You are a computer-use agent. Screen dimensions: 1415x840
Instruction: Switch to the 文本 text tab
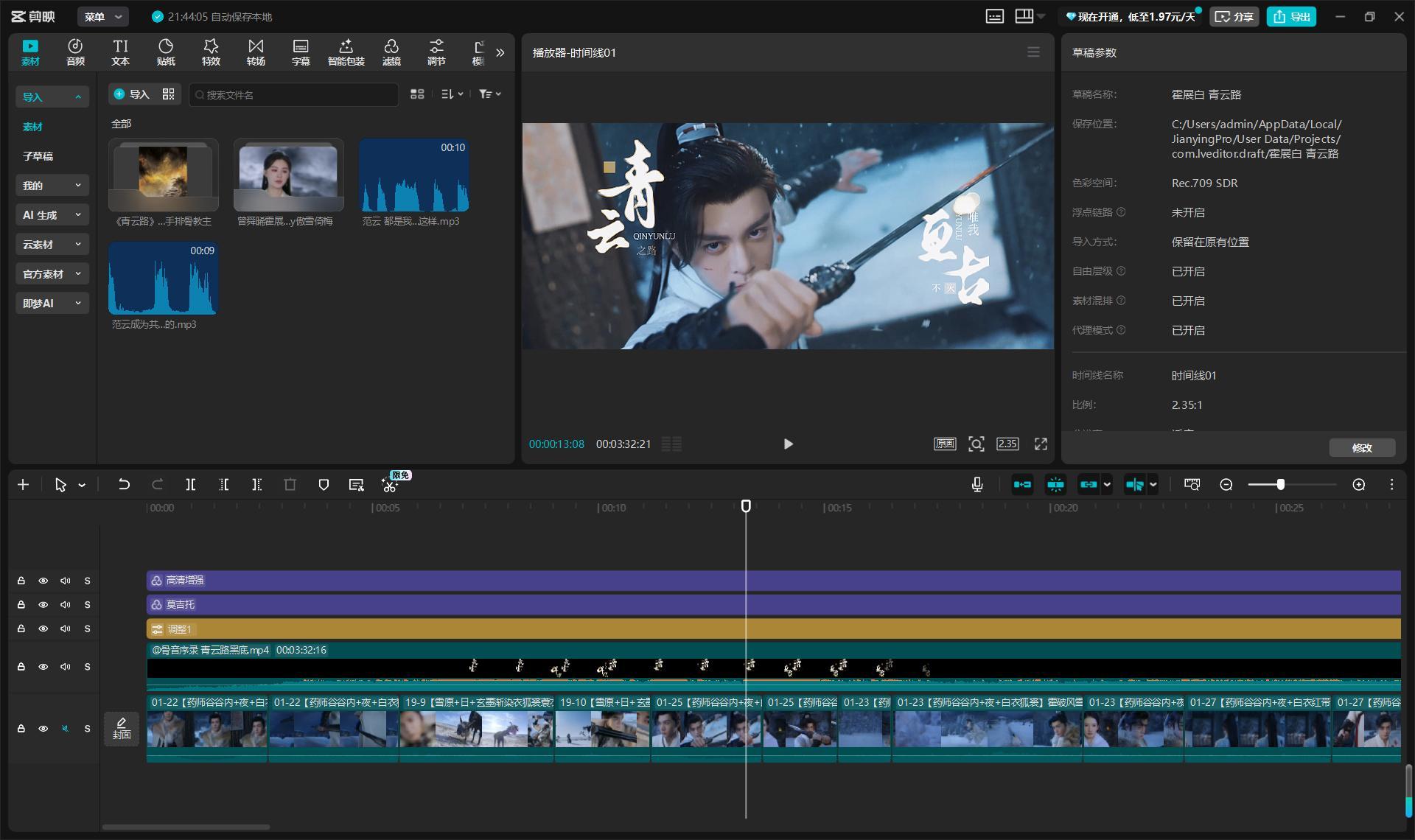(x=121, y=52)
